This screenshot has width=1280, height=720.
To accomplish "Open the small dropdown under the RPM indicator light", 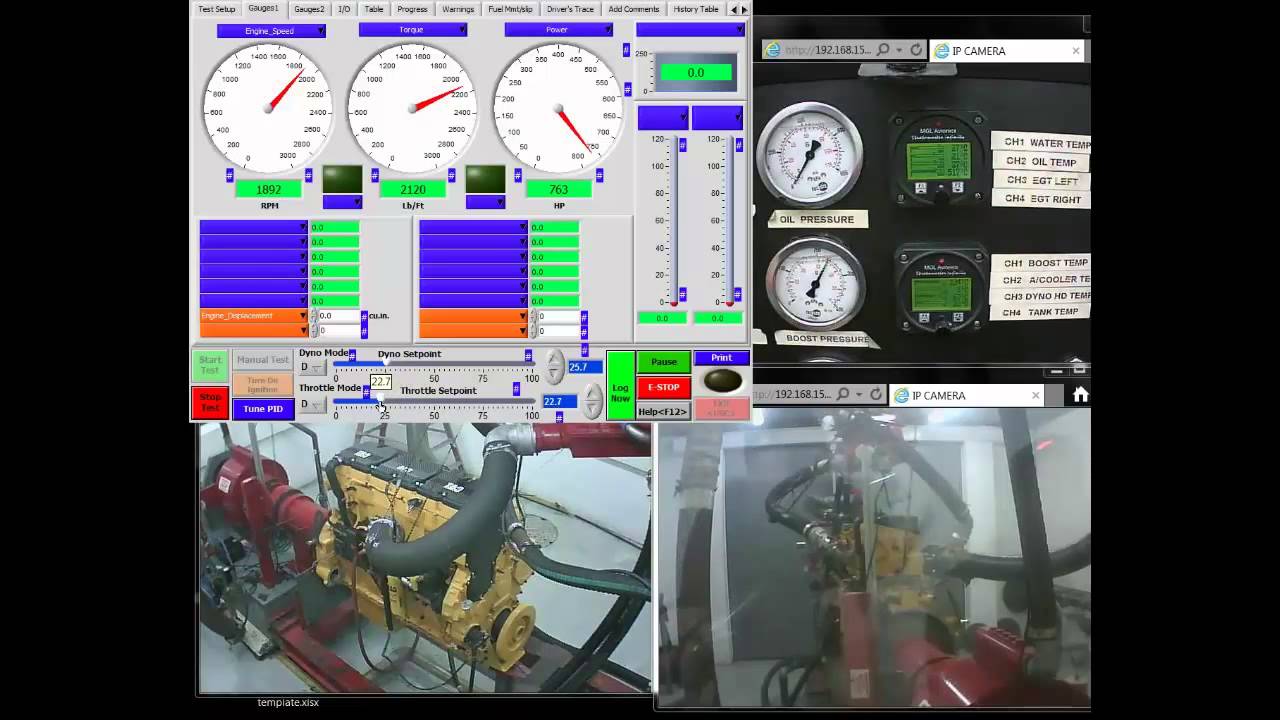I will [342, 202].
